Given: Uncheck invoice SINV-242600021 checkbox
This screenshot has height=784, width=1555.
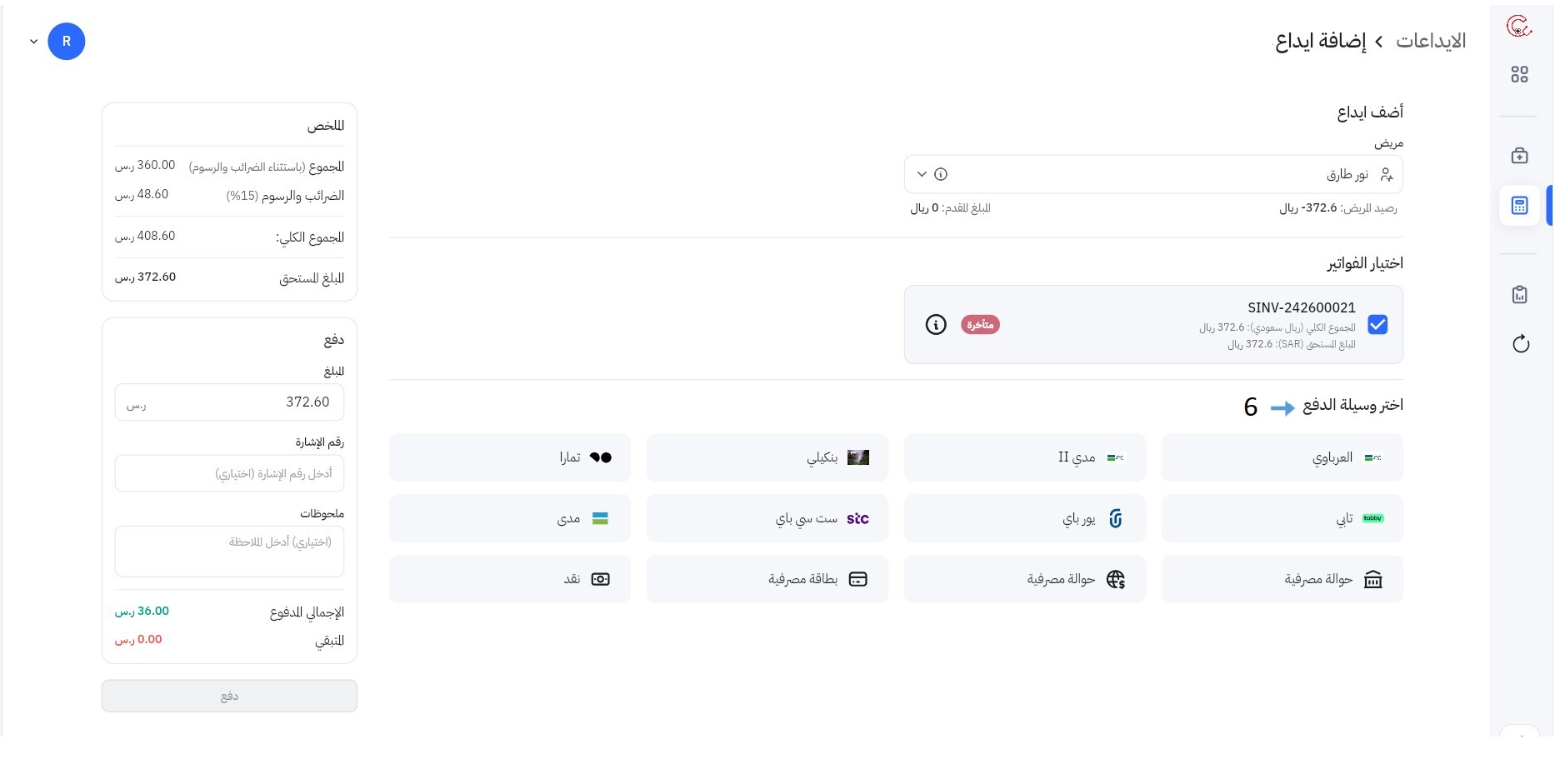Looking at the screenshot, I should pyautogui.click(x=1377, y=325).
